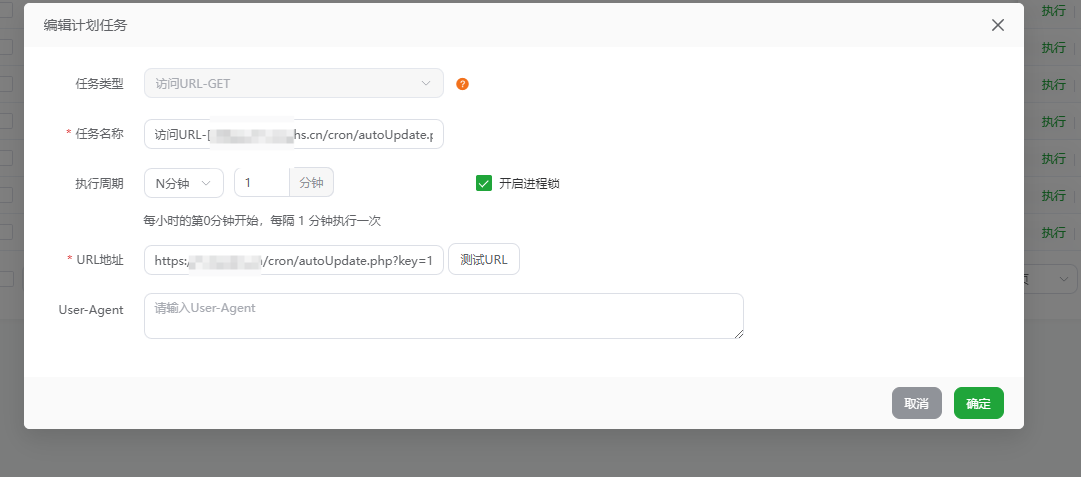Click the orange help icon beside task type
1081x477 pixels.
pyautogui.click(x=462, y=84)
